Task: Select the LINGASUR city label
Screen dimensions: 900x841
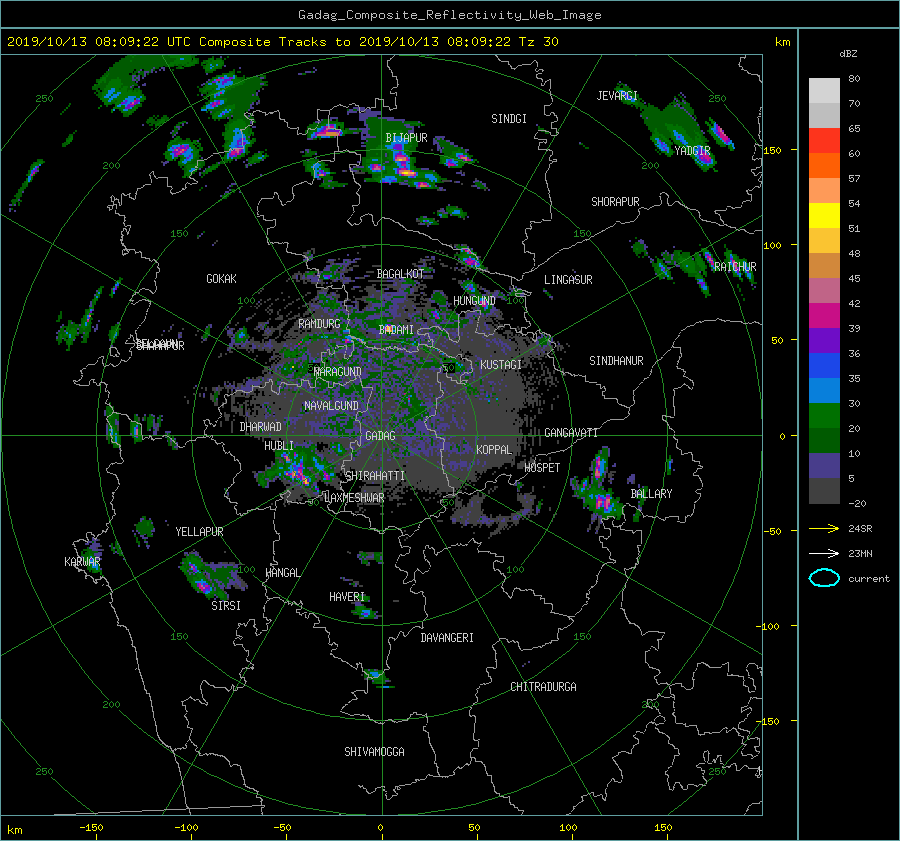Action: coord(568,280)
